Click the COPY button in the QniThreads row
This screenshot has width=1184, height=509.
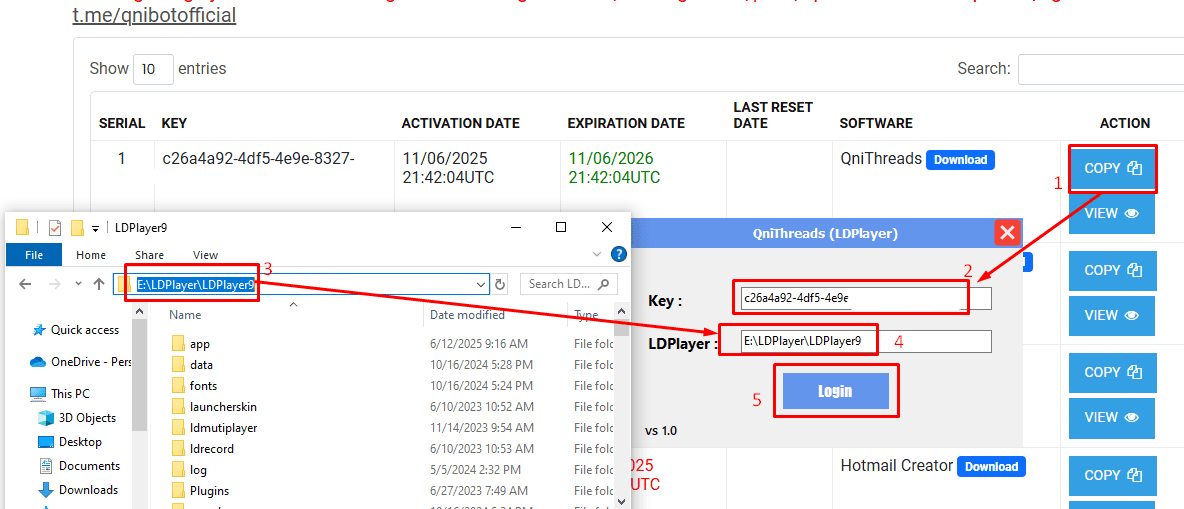[x=1112, y=168]
